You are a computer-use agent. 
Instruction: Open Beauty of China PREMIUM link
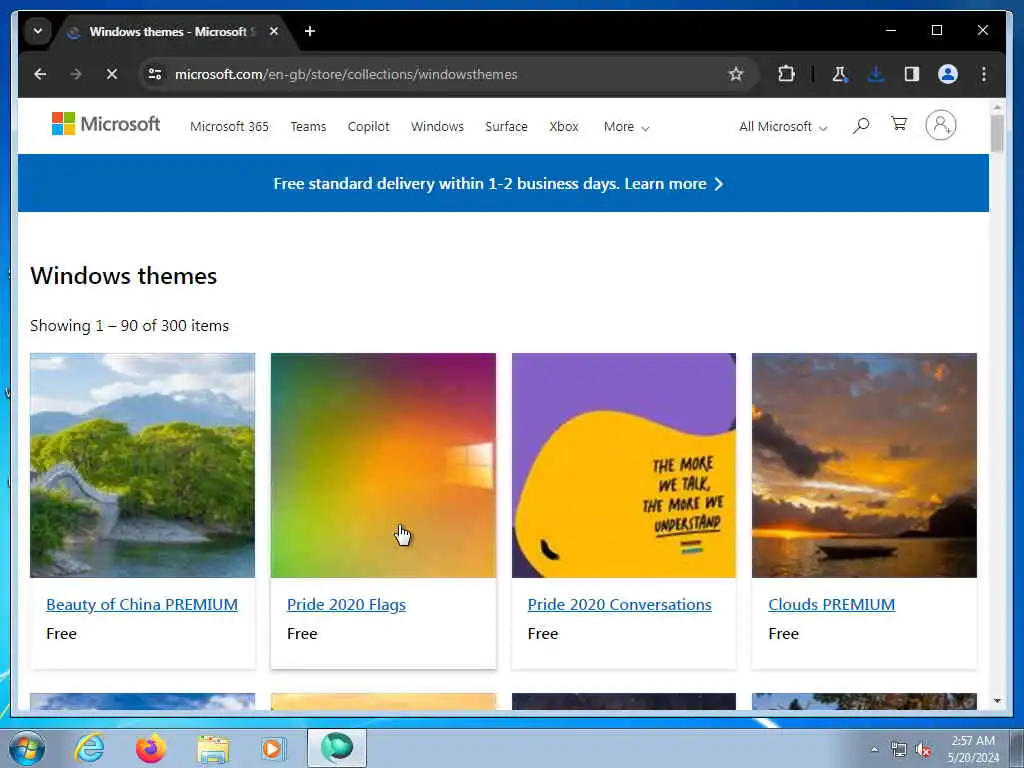coord(142,605)
